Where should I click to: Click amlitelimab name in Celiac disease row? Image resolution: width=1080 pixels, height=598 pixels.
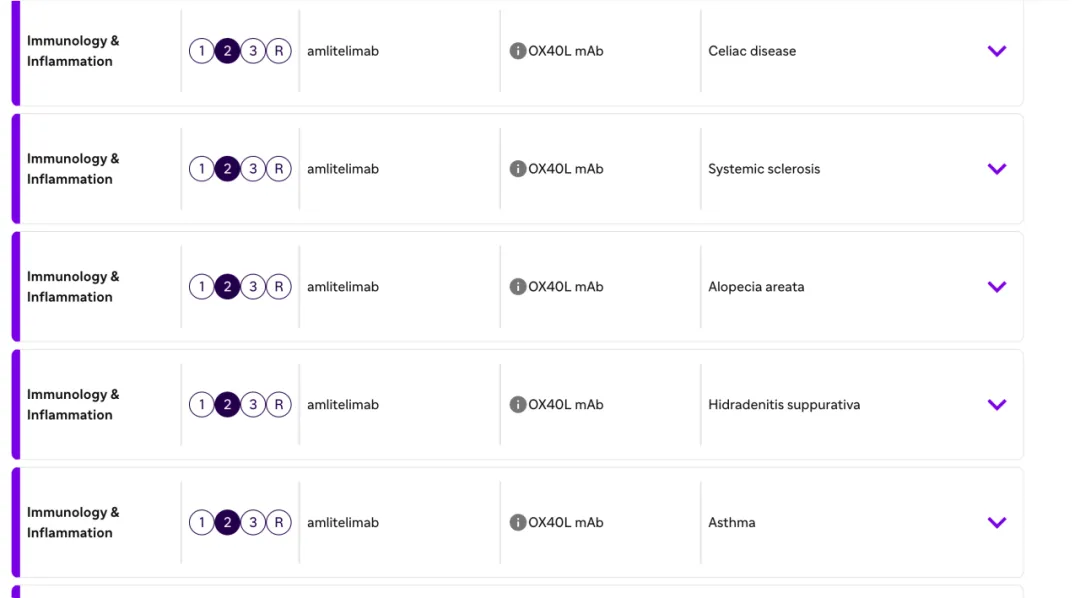click(343, 51)
